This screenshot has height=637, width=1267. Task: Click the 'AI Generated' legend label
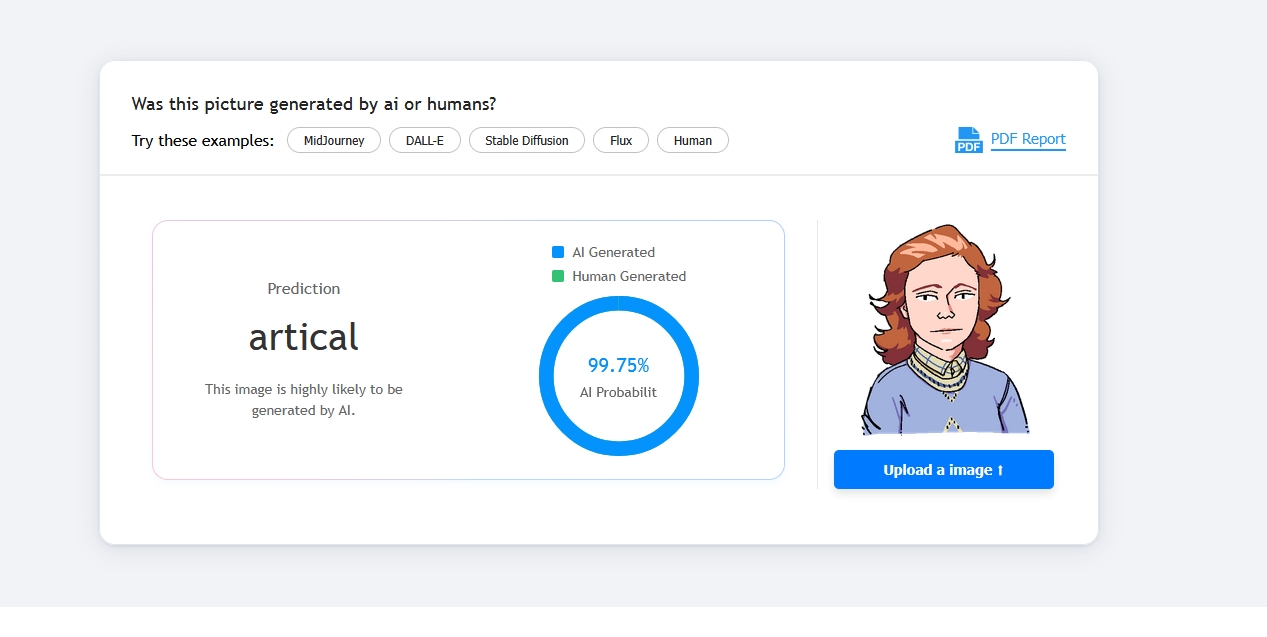tap(614, 252)
